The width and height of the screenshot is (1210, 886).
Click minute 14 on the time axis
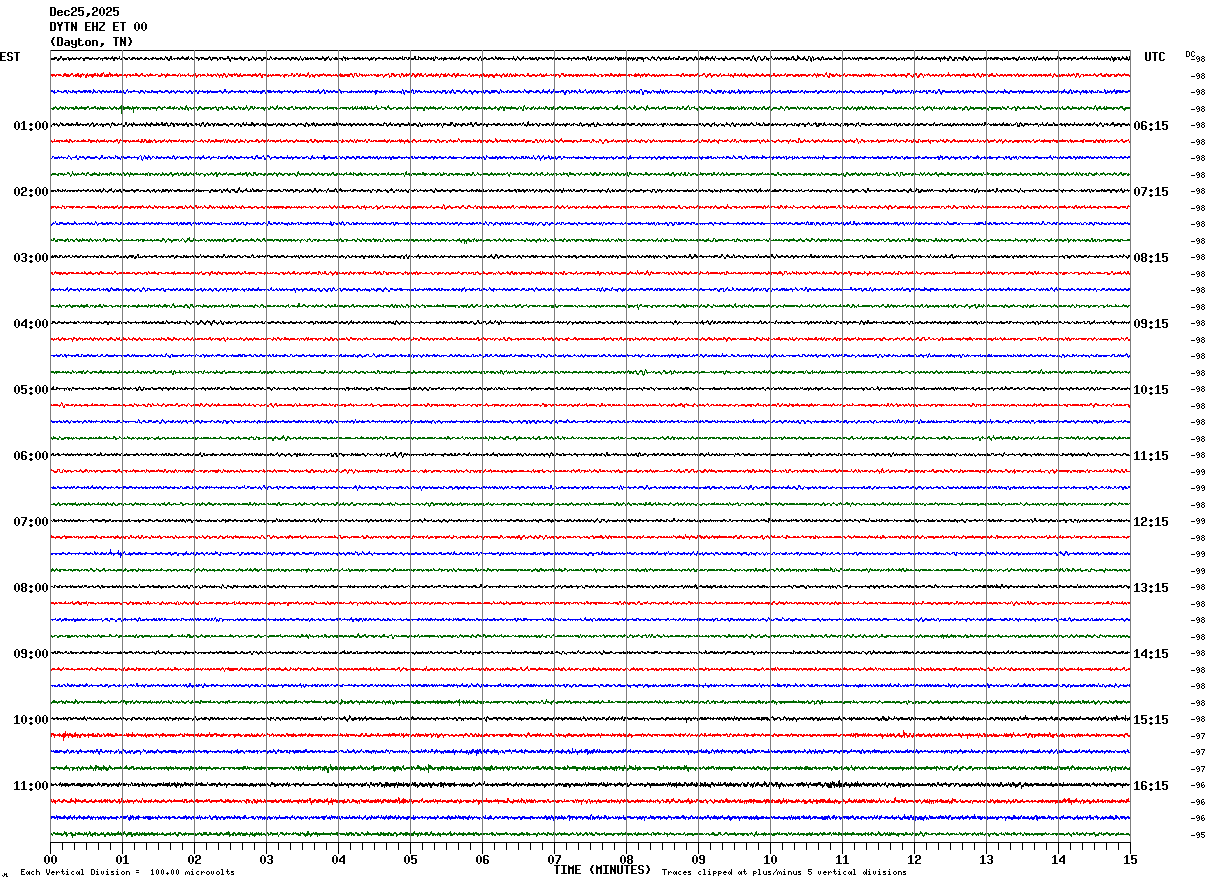tap(1058, 859)
